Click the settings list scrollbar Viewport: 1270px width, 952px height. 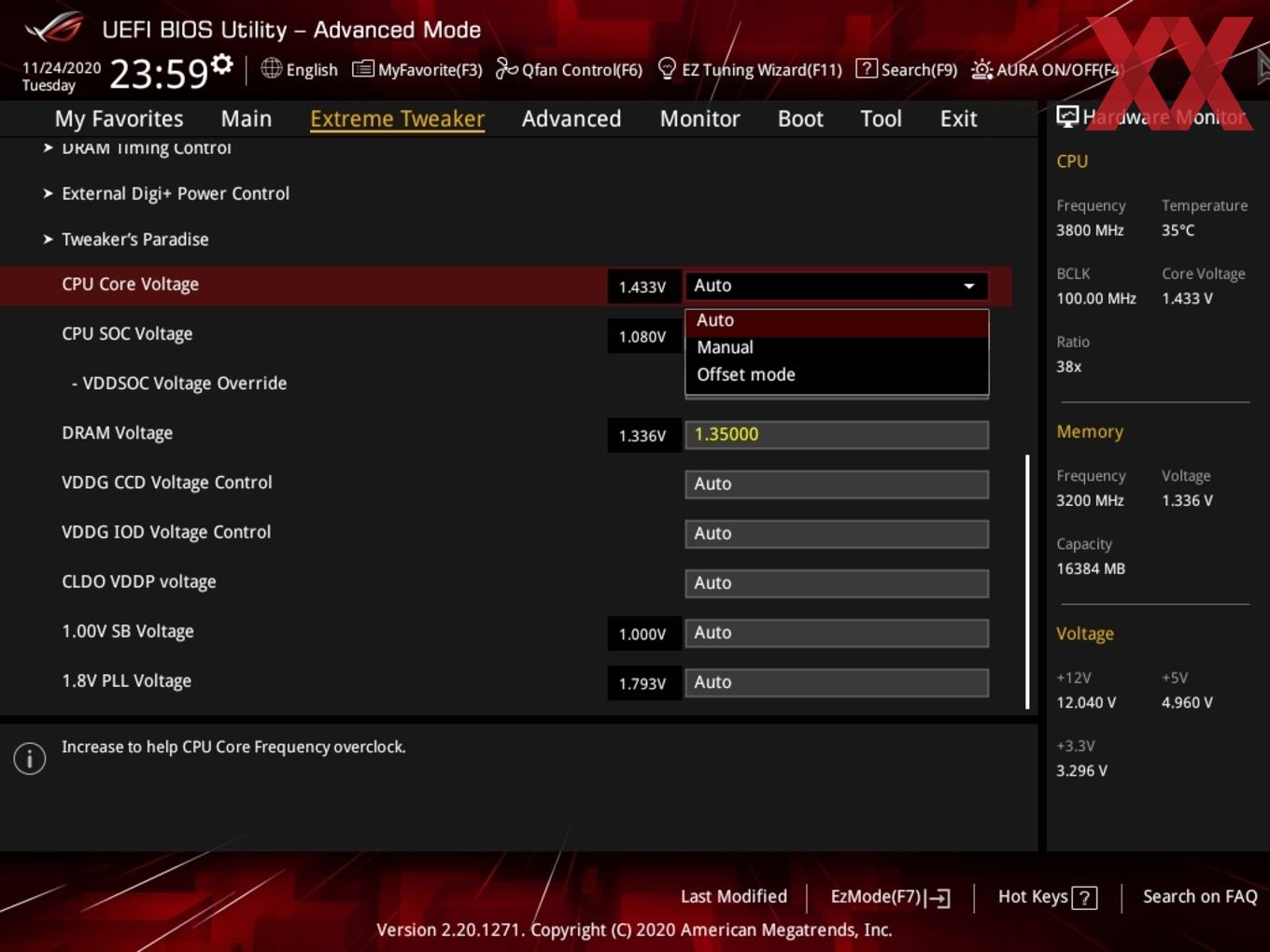[x=1027, y=581]
